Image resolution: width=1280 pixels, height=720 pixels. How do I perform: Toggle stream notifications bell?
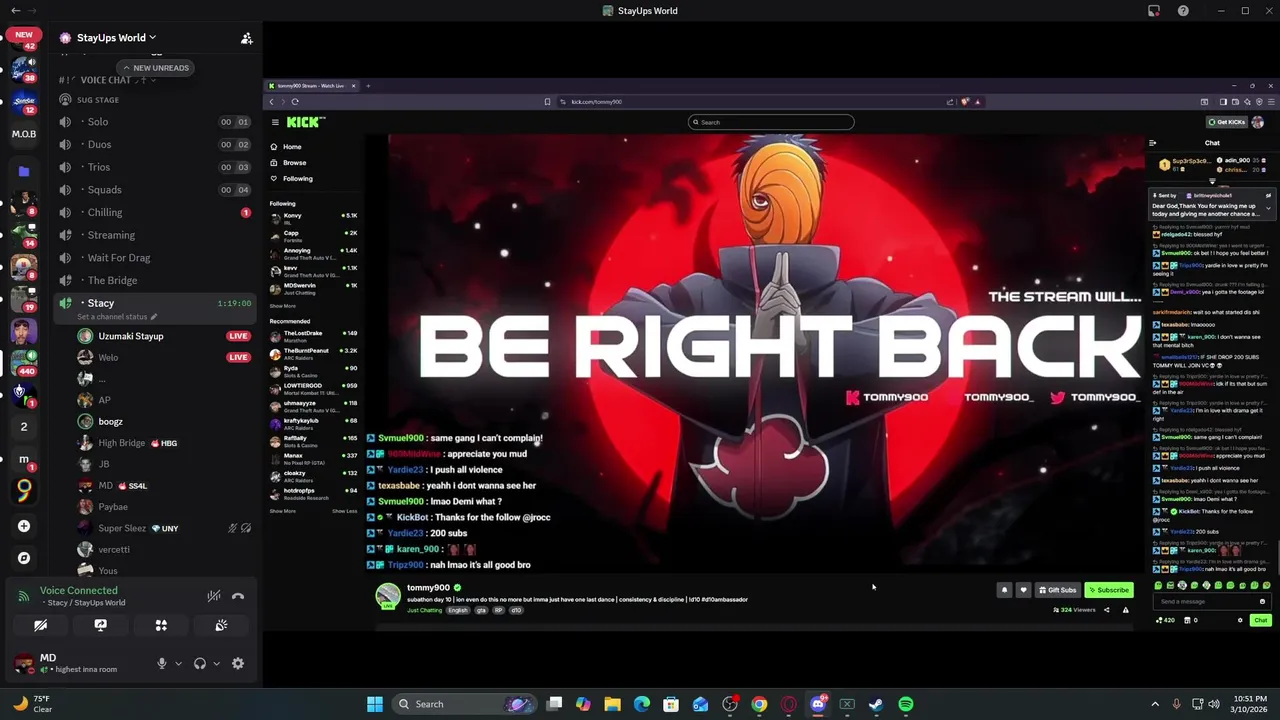1004,590
